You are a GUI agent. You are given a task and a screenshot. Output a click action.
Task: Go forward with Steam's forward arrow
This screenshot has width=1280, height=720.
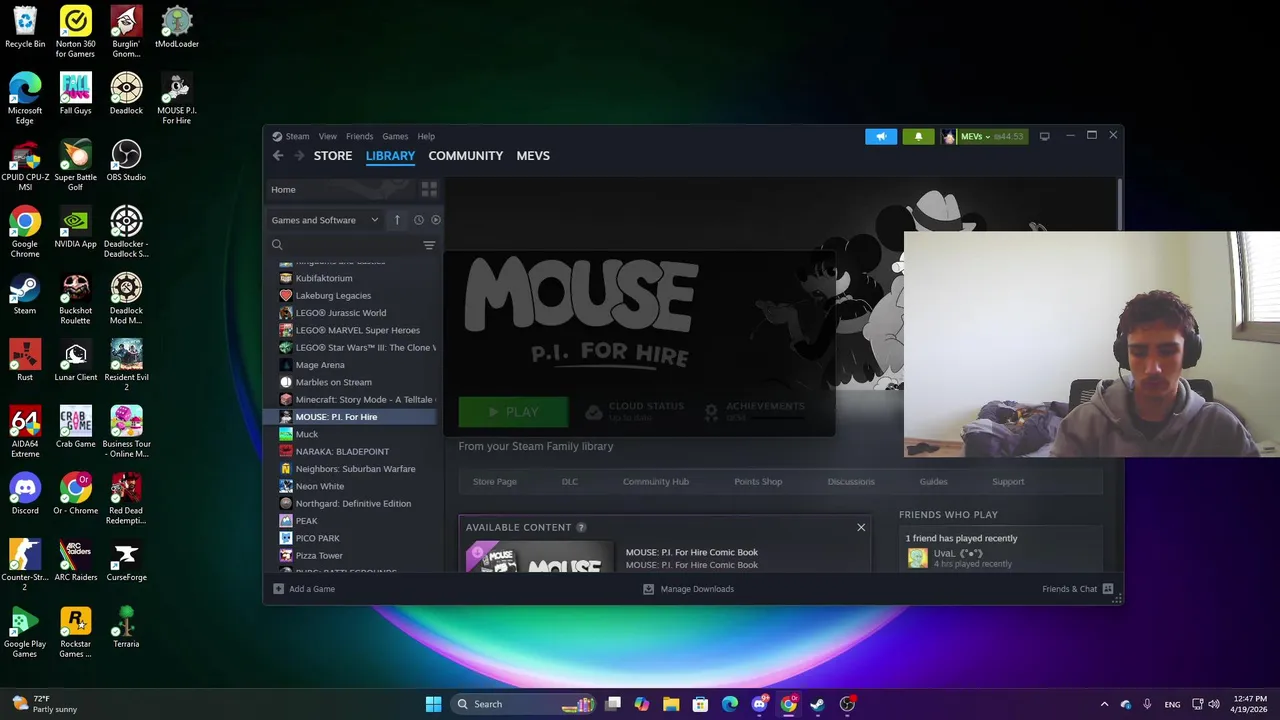pos(299,156)
